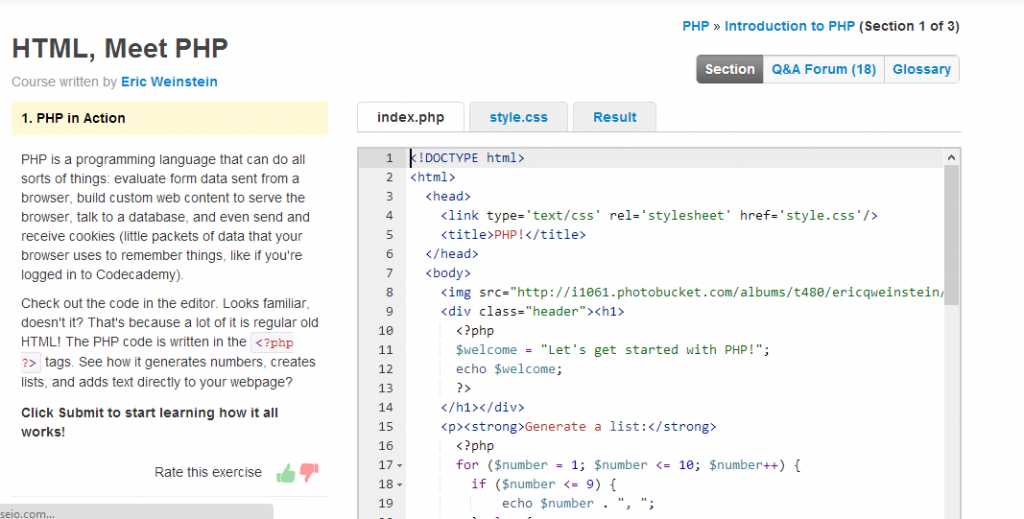The height and width of the screenshot is (519, 1024).
Task: Click the img src line 8 code
Action: [x=692, y=292]
